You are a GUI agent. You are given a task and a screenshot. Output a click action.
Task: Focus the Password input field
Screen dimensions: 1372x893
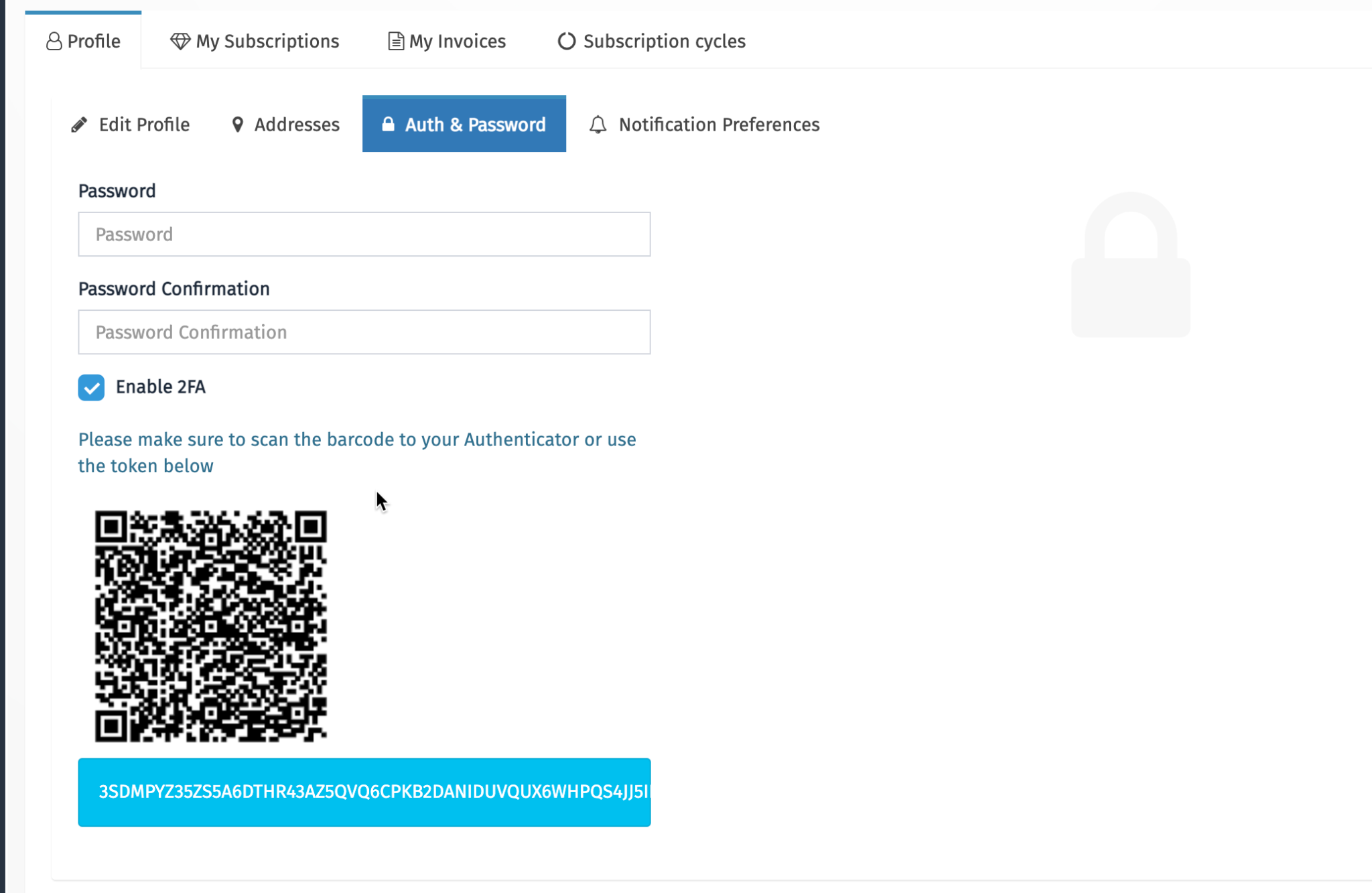click(364, 234)
